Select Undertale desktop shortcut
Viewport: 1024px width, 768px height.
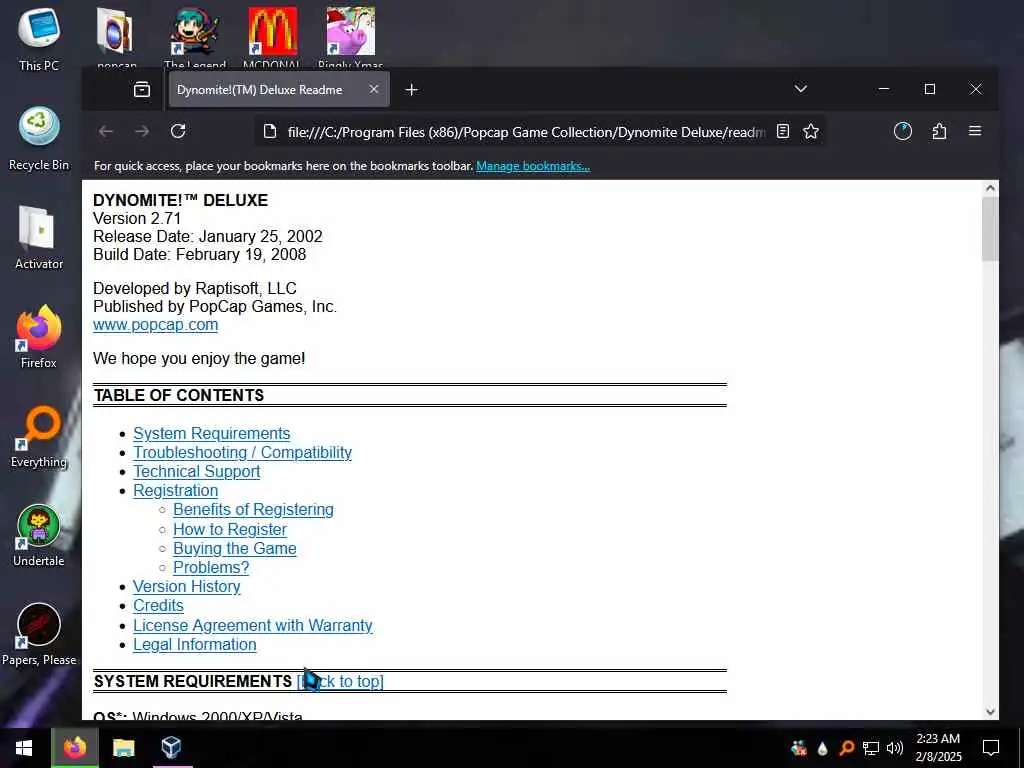point(39,535)
